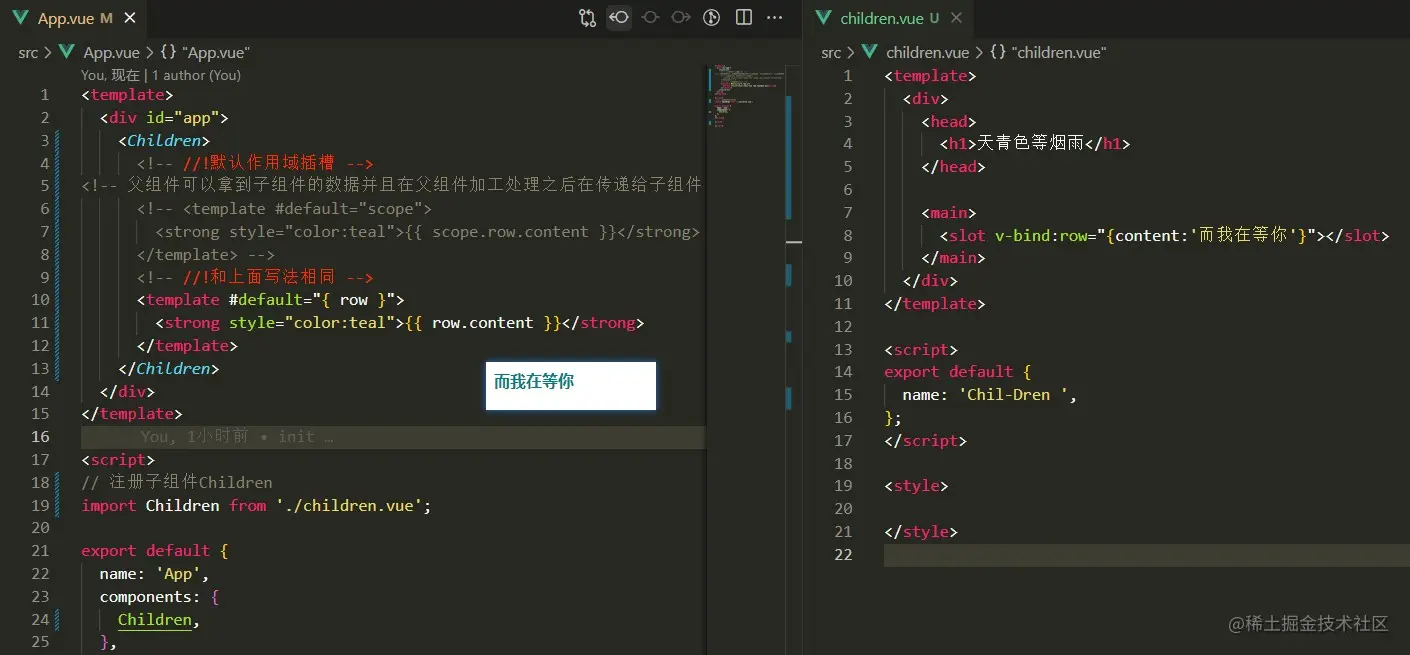
Task: Click the rendered preview box with teal text
Action: 571,386
